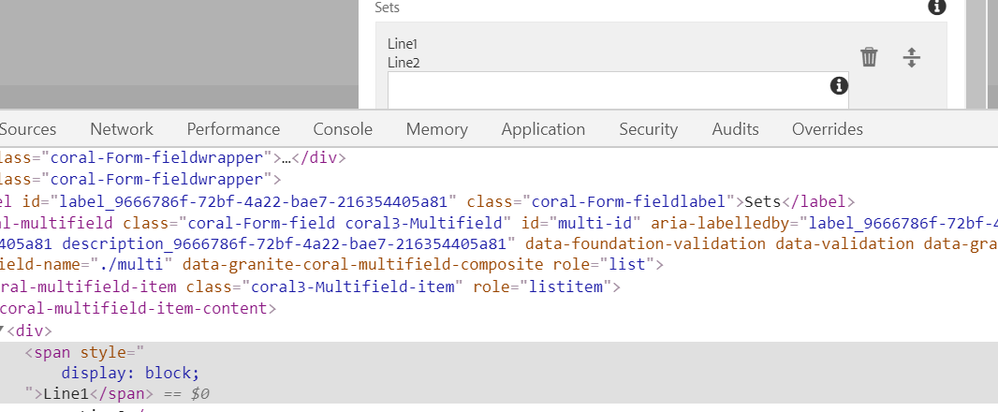Viewport: 998px width, 412px height.
Task: Switch to the Network tab
Action: pos(122,129)
